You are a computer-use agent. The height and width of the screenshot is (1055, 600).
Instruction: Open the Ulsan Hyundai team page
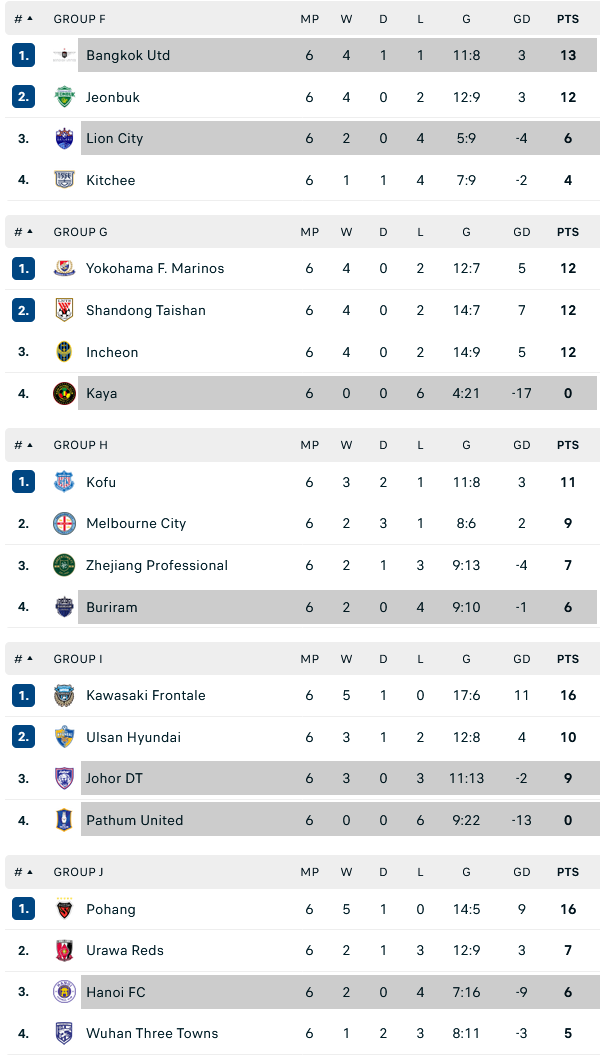coord(133,737)
